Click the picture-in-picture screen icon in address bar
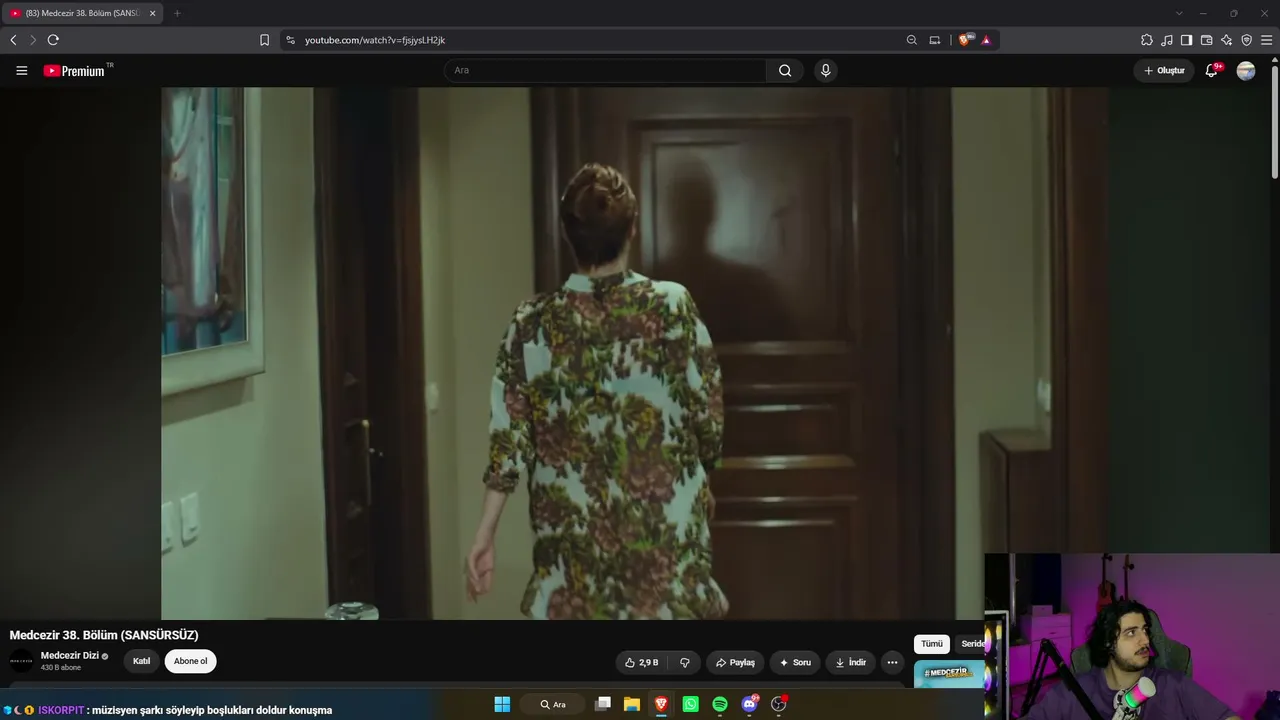Image resolution: width=1280 pixels, height=720 pixels. (935, 40)
